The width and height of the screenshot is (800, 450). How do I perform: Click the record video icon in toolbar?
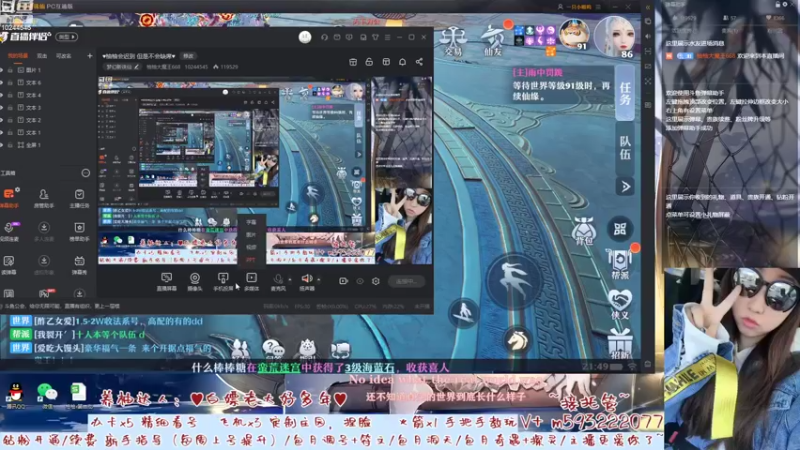[x=343, y=281]
